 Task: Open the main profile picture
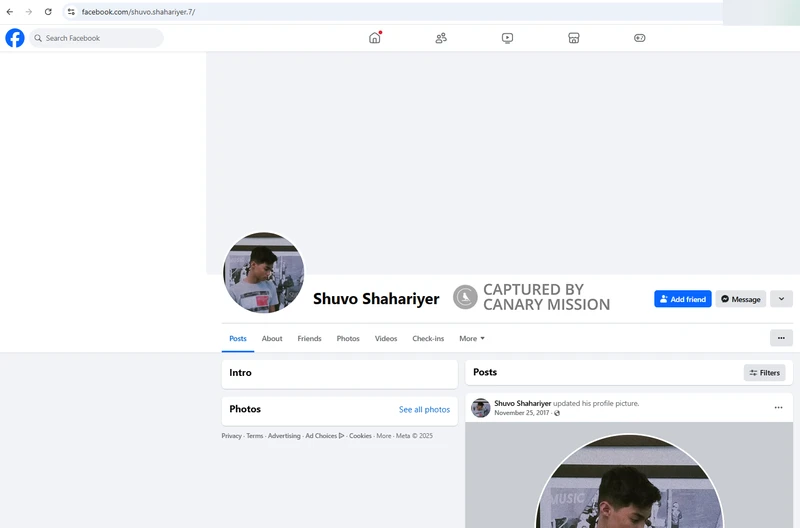pos(263,272)
